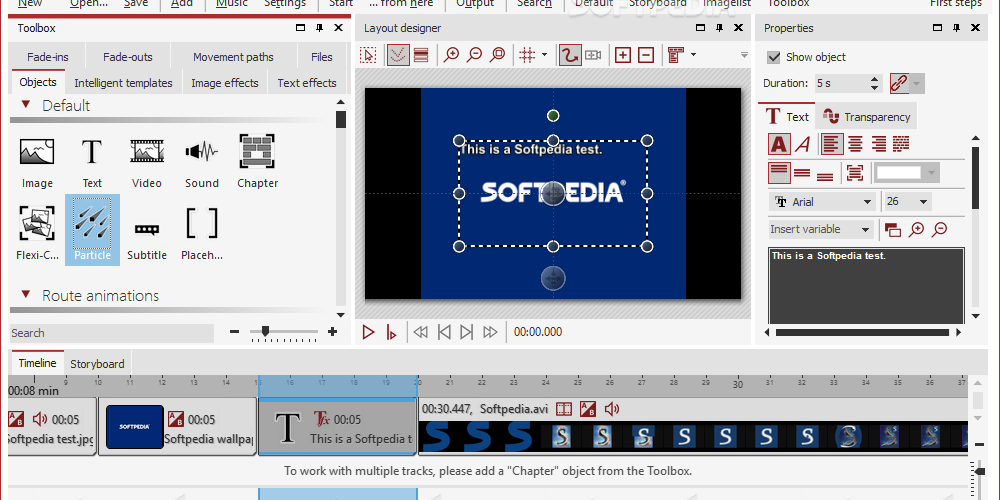Image resolution: width=1000 pixels, height=500 pixels.
Task: Open the Arial font dropdown
Action: point(823,202)
